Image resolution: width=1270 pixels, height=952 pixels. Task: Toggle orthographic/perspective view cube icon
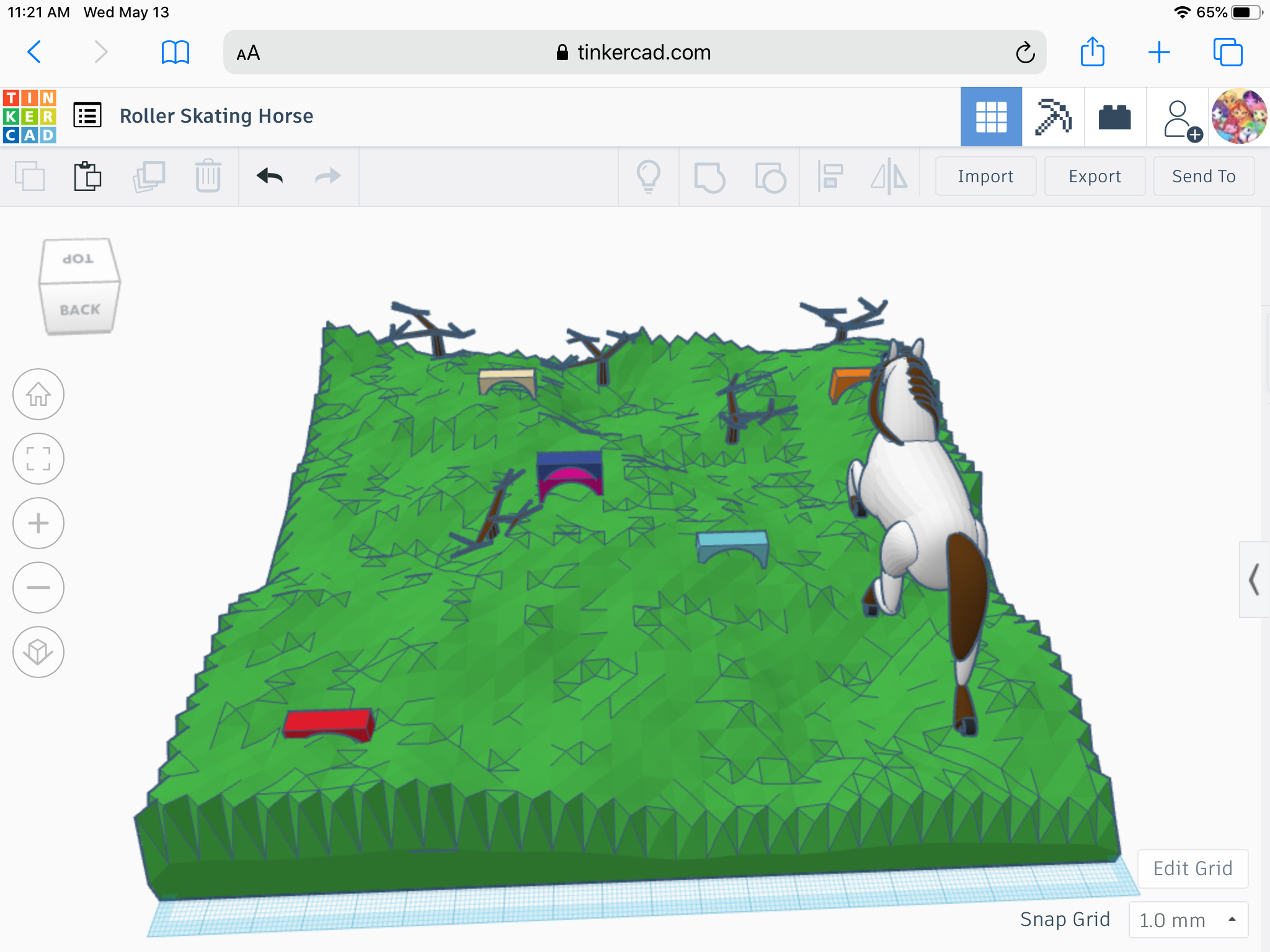38,652
